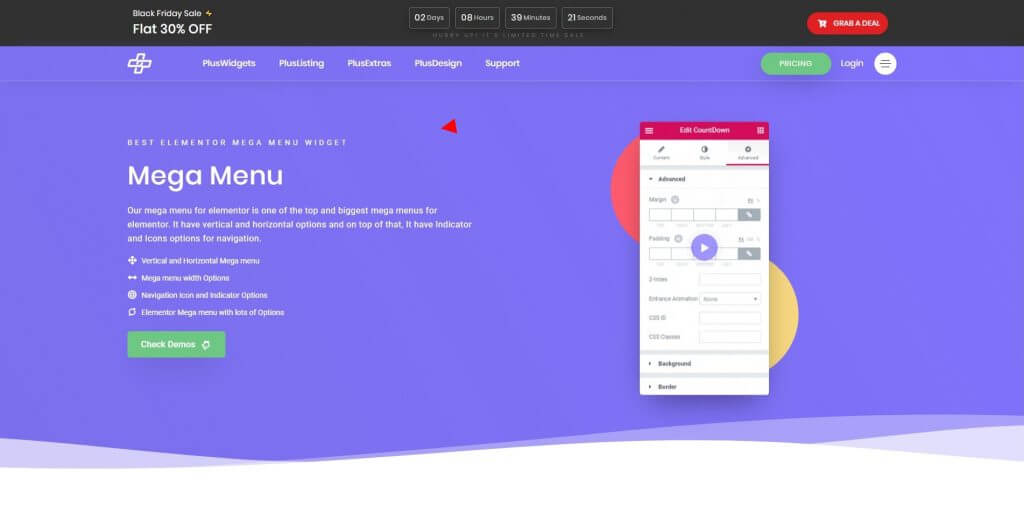Toggle the Padding linked values button
Image resolution: width=1024 pixels, height=521 pixels.
point(749,253)
